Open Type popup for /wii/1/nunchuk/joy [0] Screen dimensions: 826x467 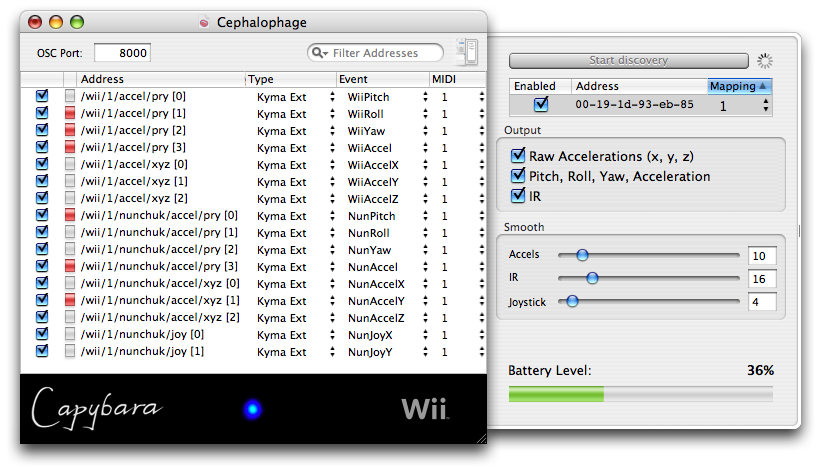(294, 335)
